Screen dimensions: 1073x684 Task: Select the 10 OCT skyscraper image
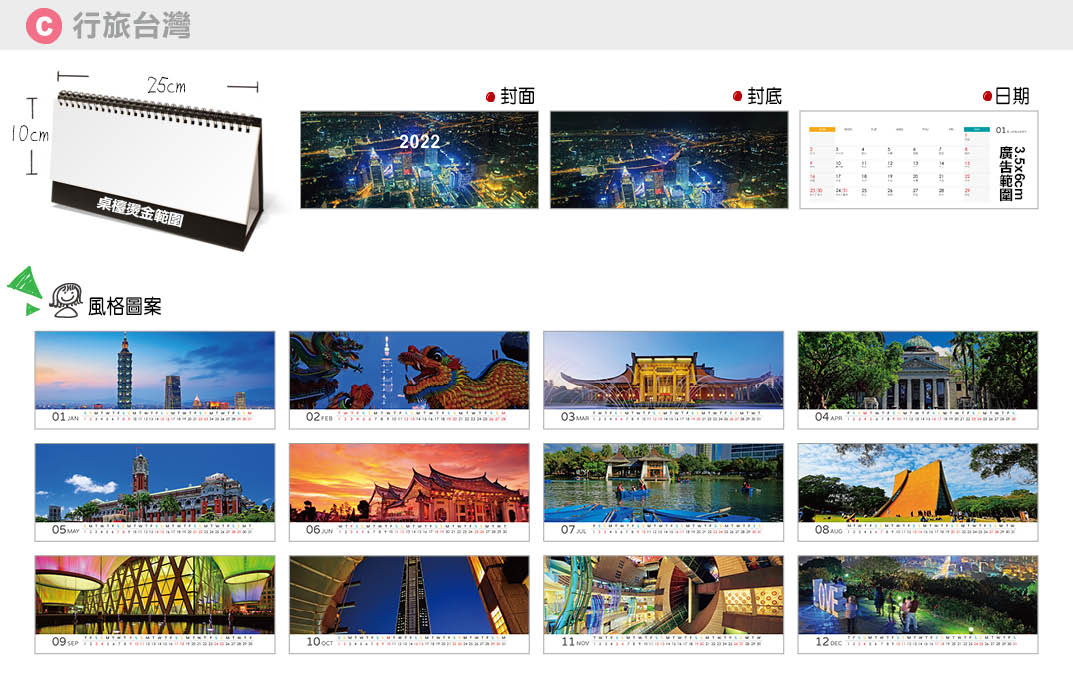409,595
